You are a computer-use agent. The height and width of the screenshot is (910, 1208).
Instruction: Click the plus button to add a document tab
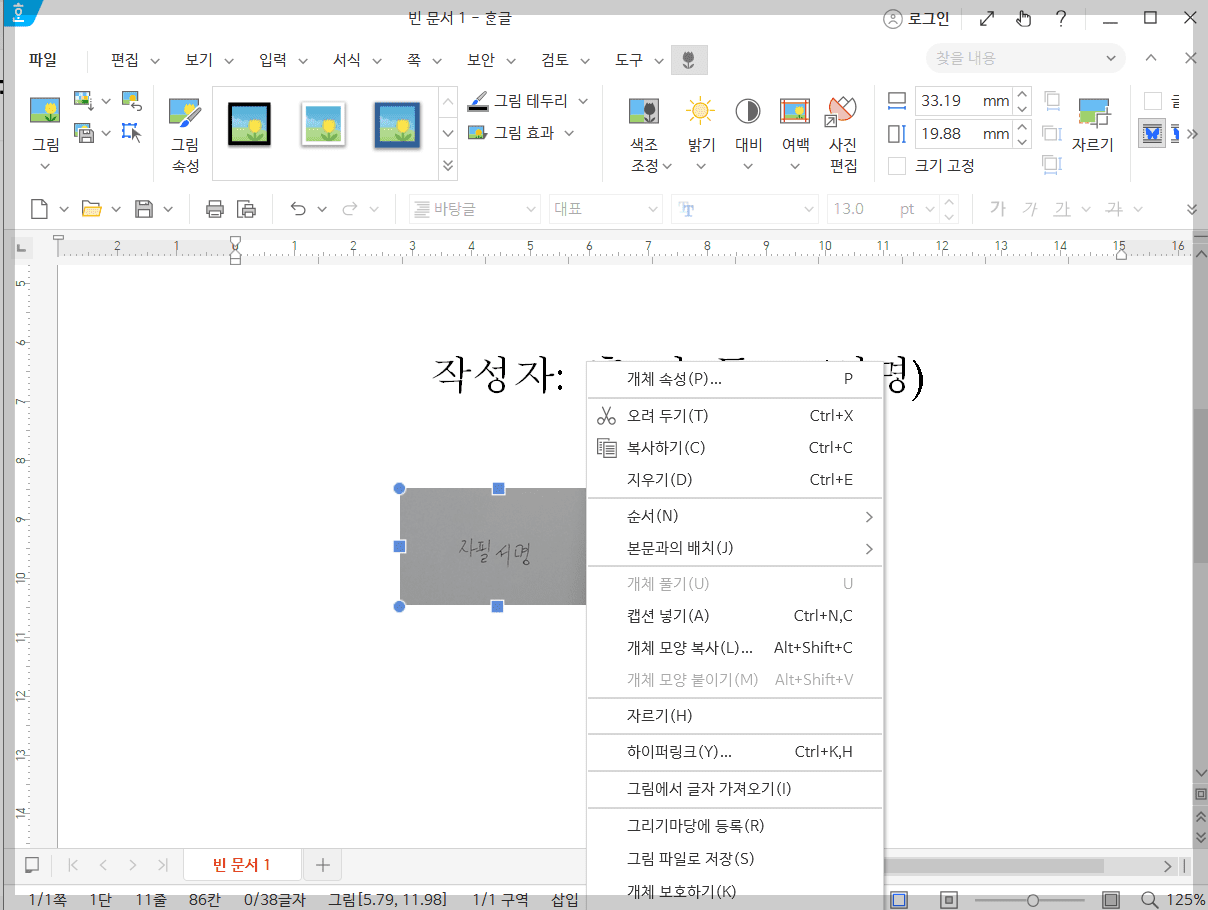(x=321, y=864)
